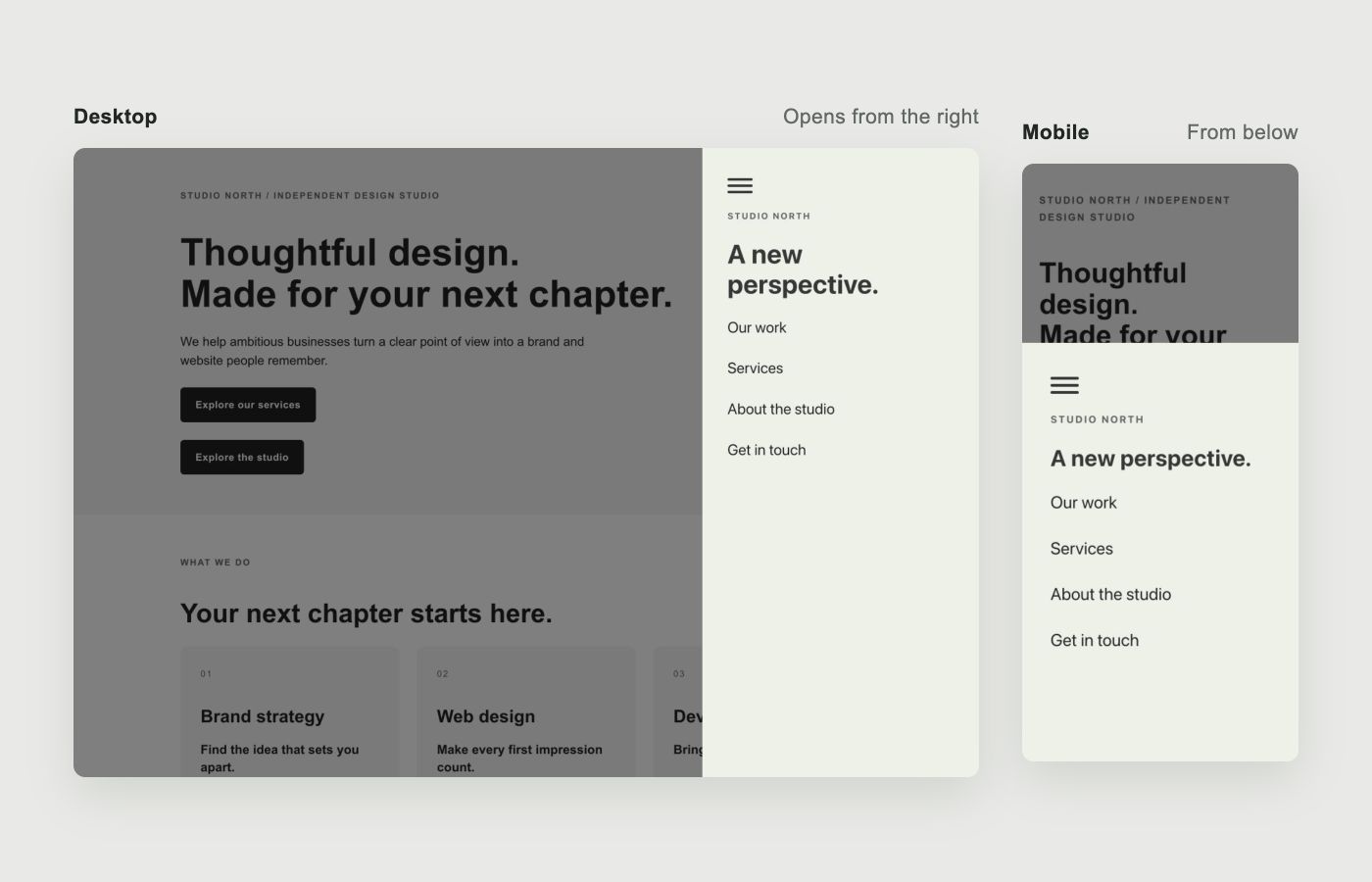1372x882 pixels.
Task: Choose 'Get in touch' in desktop menu
Action: coord(766,450)
